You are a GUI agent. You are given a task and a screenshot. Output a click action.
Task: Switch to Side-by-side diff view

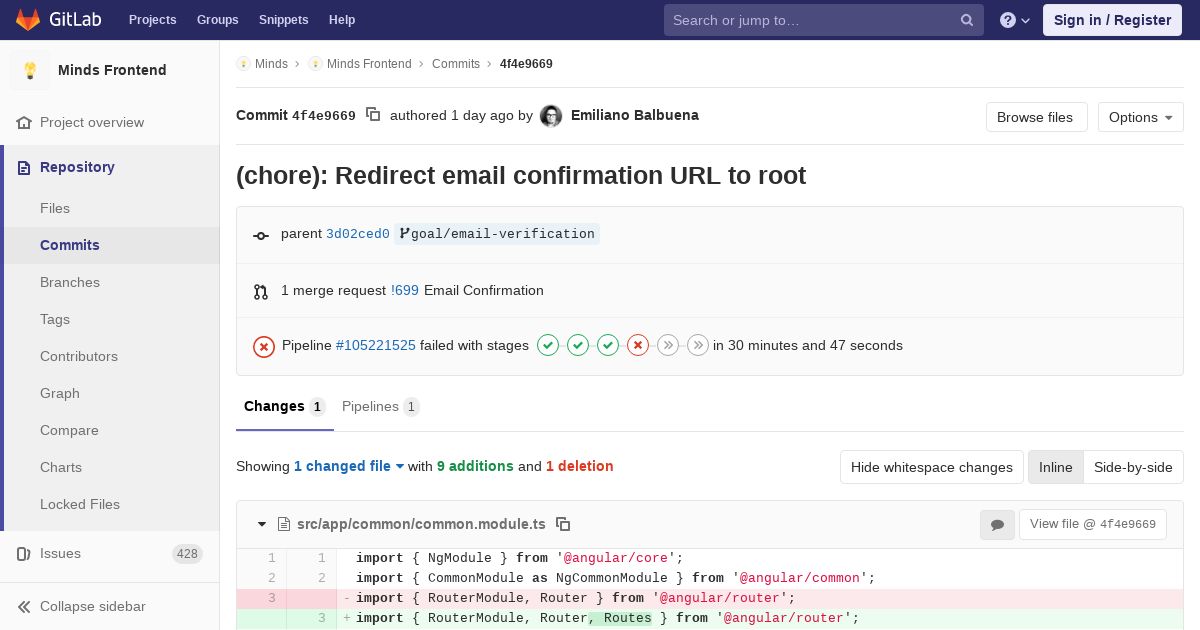click(1133, 467)
